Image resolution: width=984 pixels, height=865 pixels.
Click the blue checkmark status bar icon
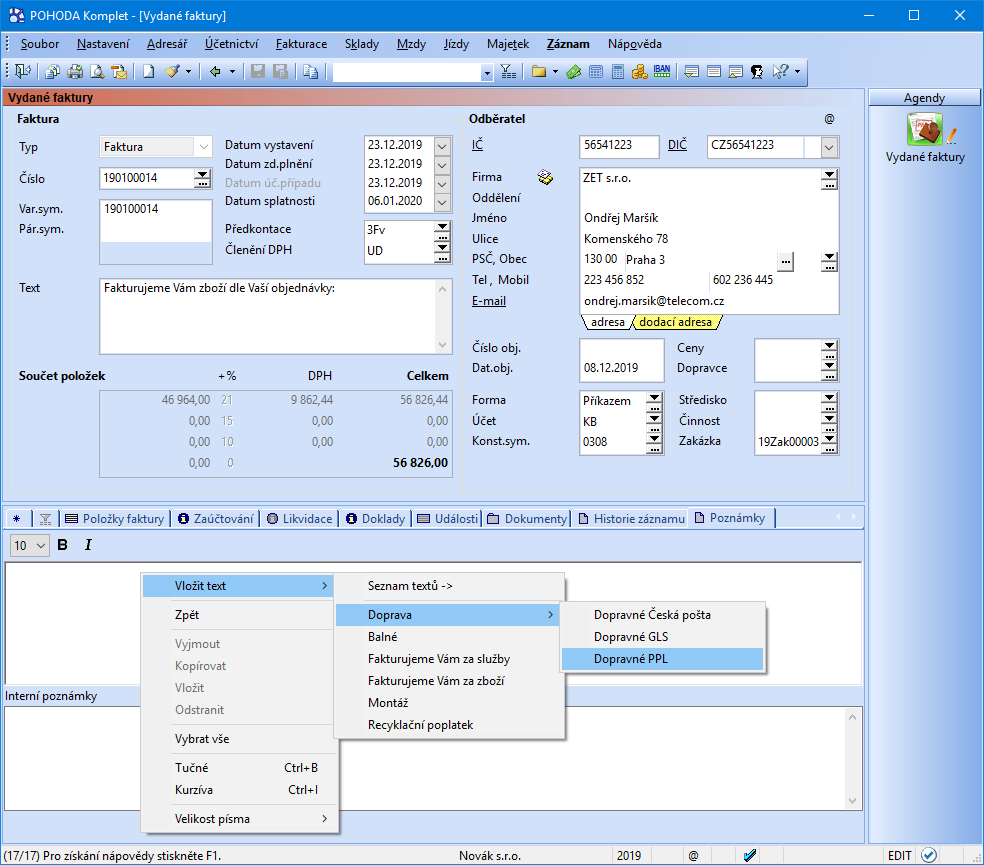click(750, 855)
